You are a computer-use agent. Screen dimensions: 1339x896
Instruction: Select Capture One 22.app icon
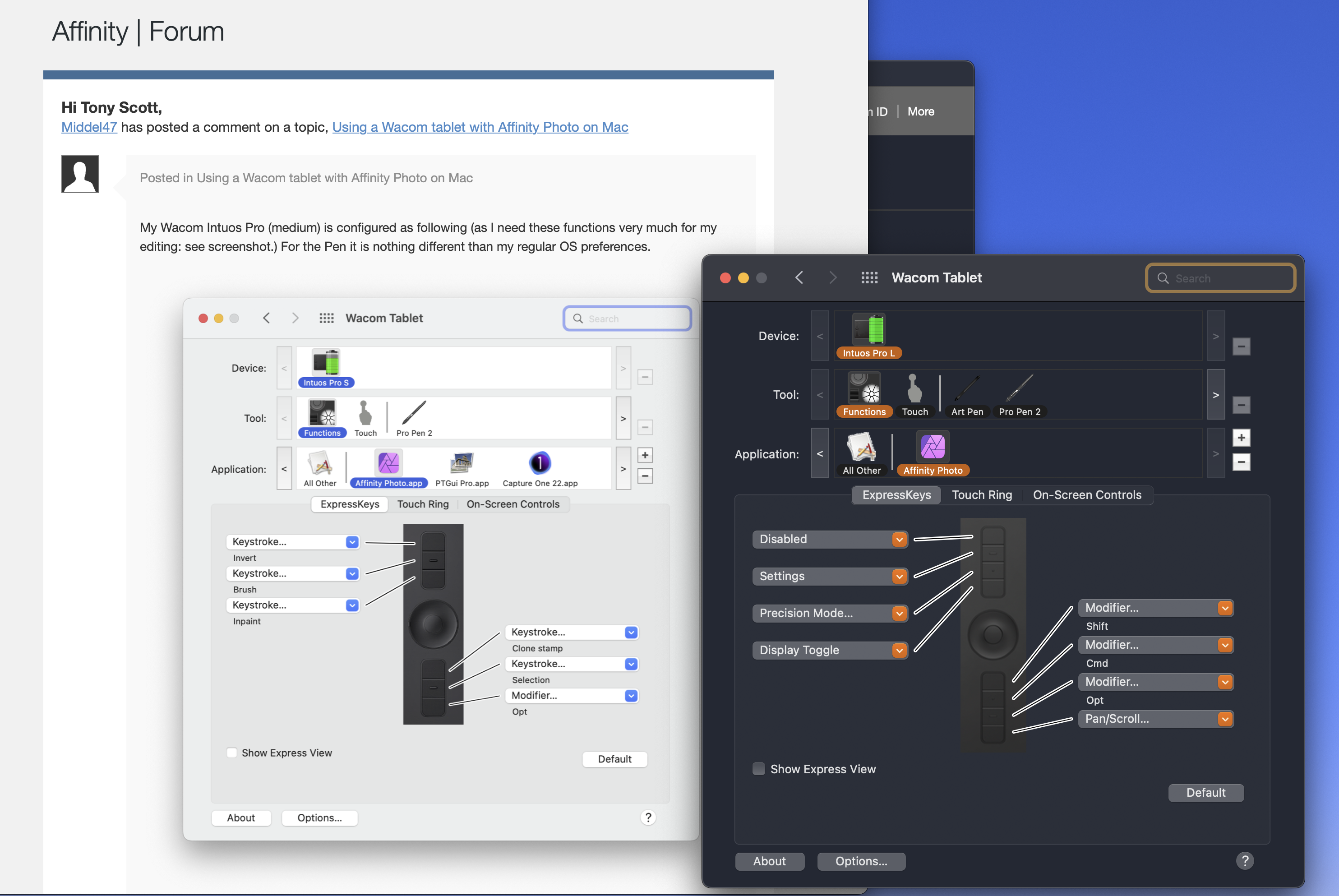pos(540,469)
